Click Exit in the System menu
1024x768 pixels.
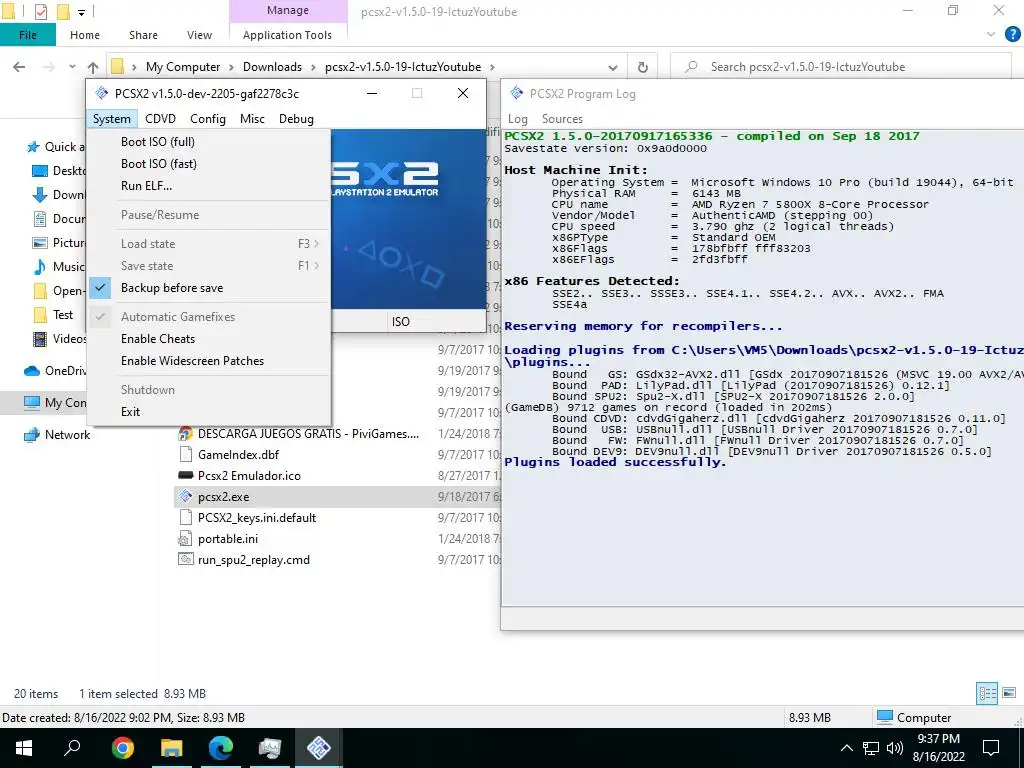coord(209,412)
